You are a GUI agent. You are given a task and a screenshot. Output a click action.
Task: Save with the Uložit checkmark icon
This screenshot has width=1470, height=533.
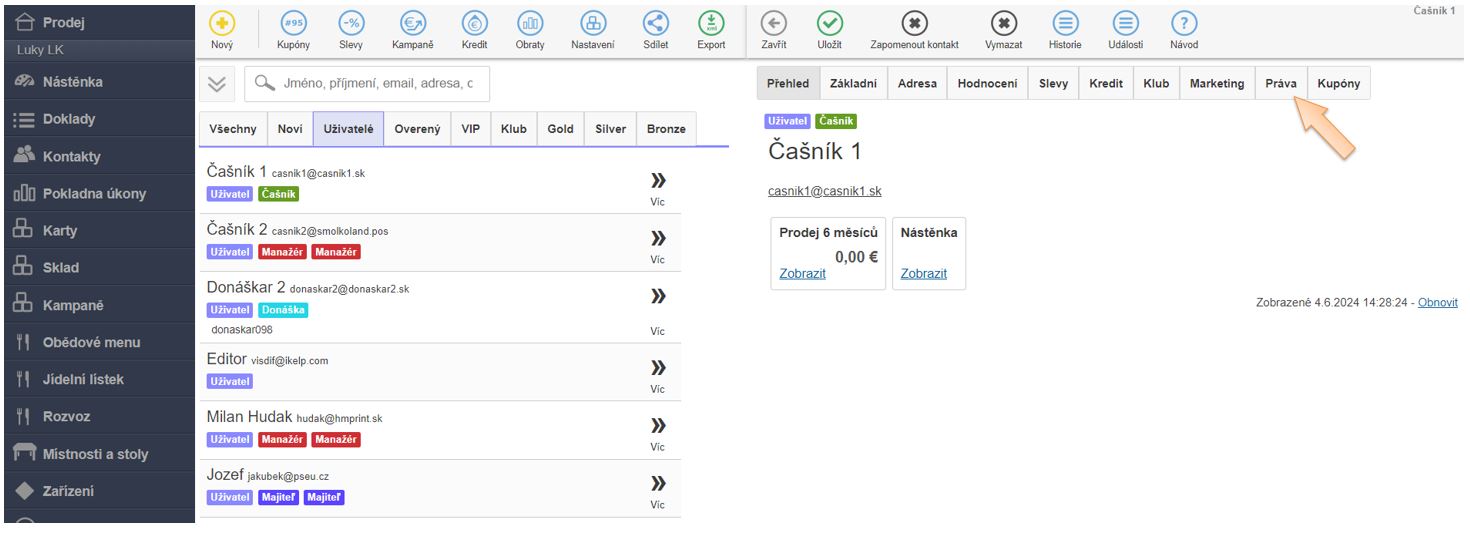(829, 24)
